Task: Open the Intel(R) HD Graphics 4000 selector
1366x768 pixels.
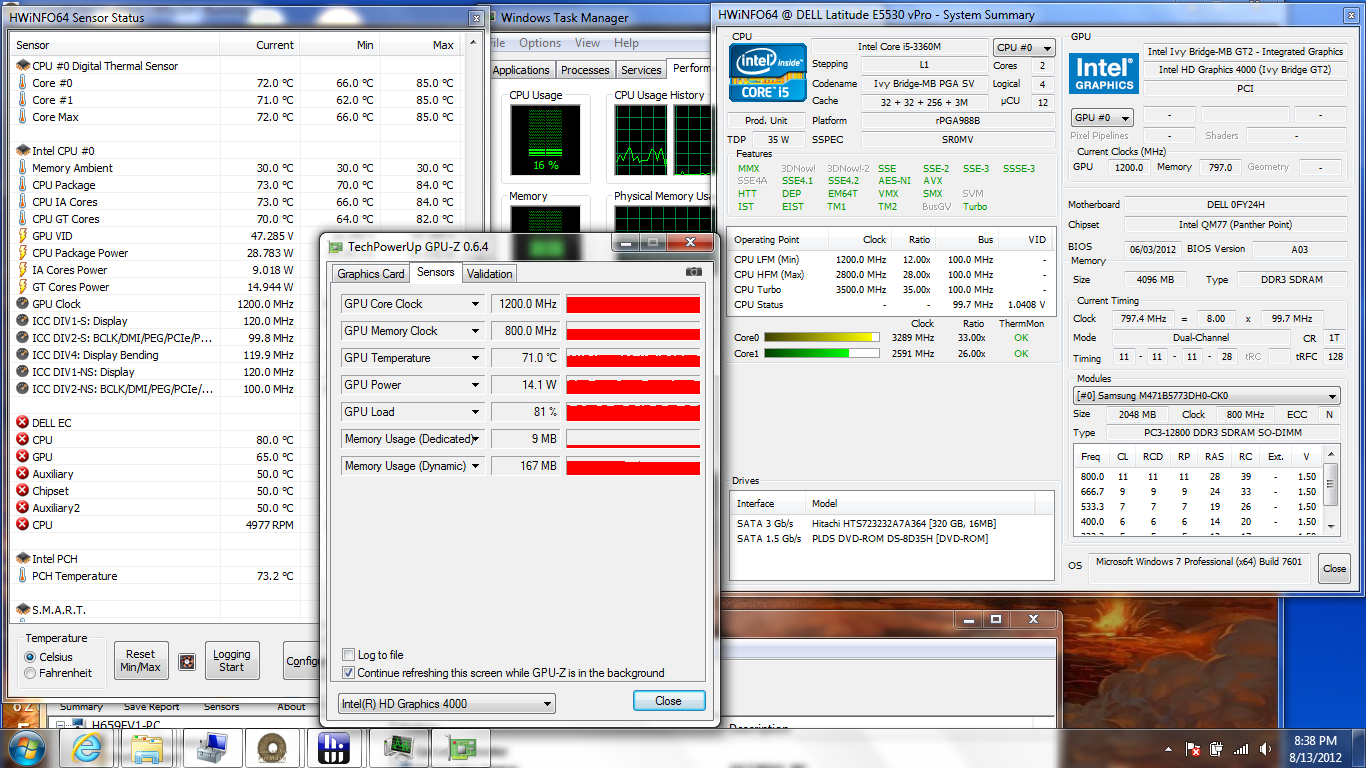Action: [446, 704]
